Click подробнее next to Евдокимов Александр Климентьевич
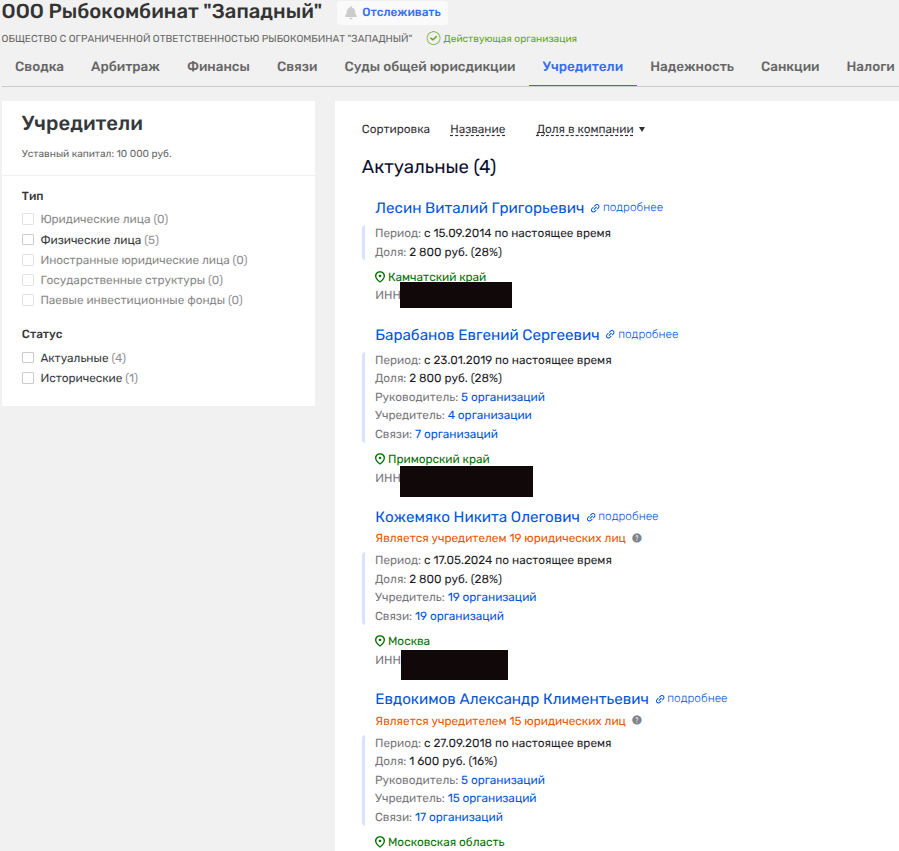899x851 pixels. [x=697, y=699]
